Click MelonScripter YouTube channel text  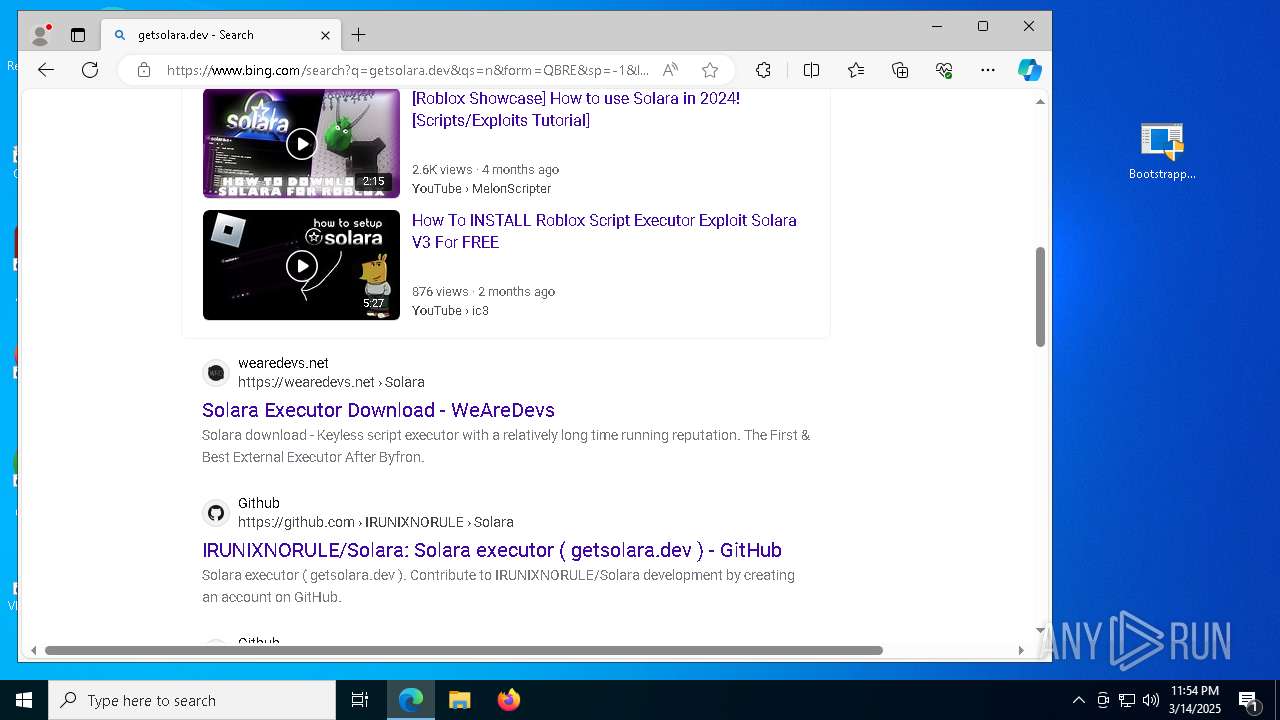click(512, 188)
